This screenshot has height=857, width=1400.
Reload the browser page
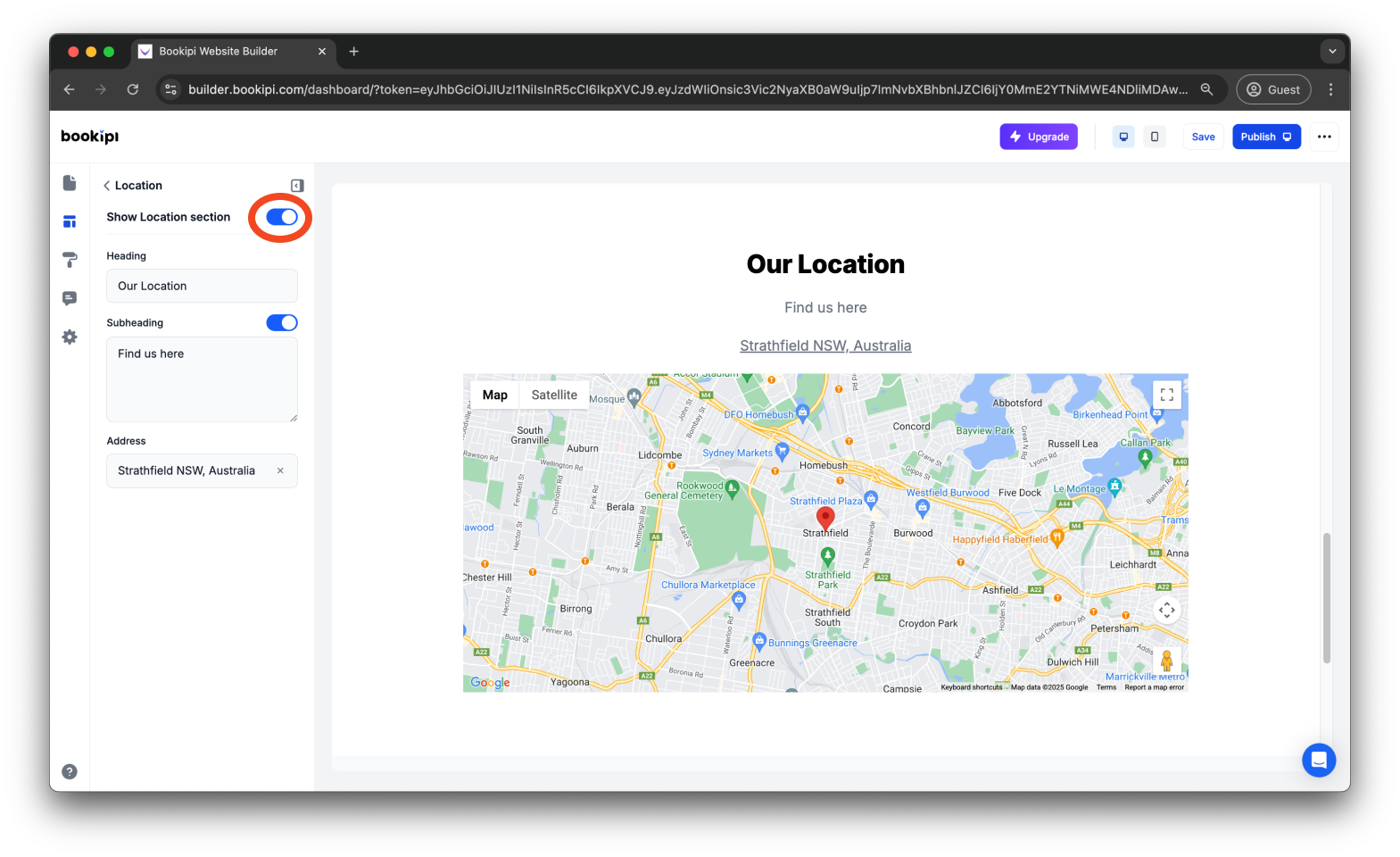133,89
